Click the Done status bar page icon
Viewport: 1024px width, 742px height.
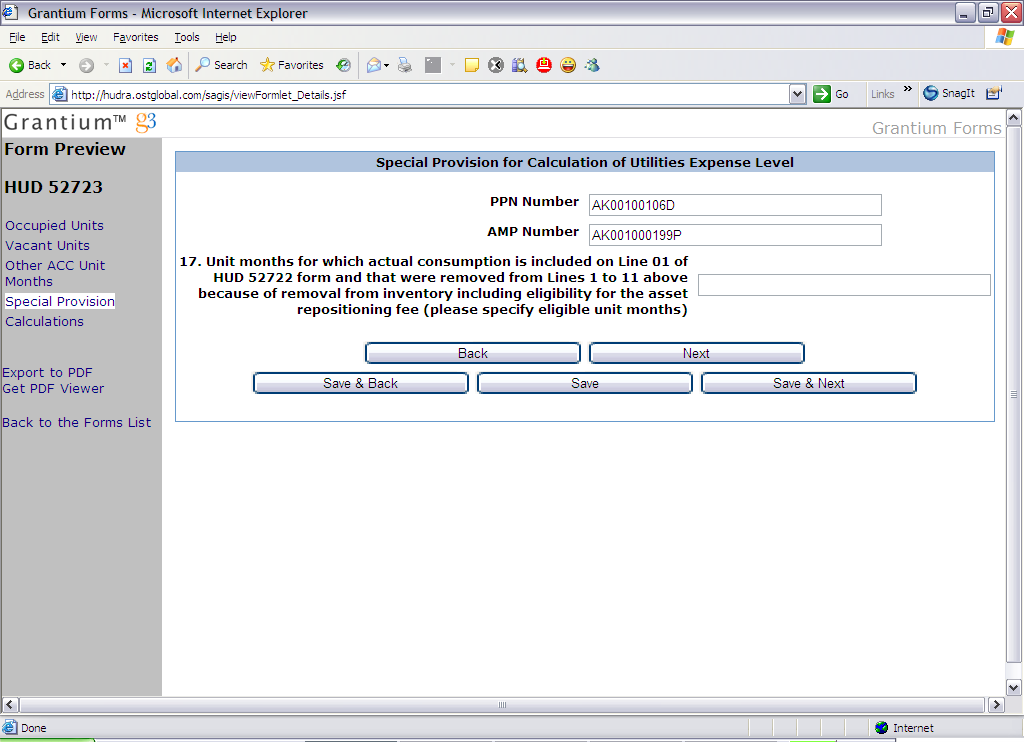(x=9, y=728)
